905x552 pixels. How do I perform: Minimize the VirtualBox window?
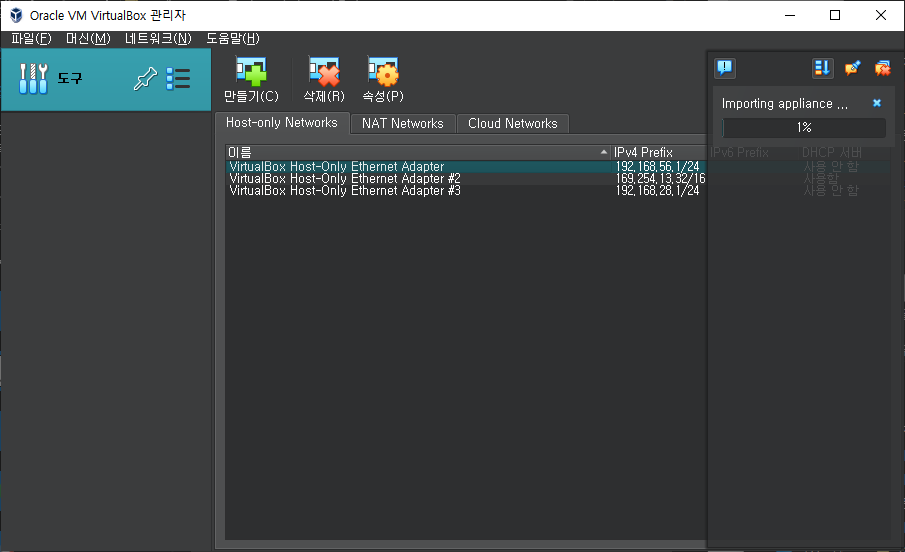pos(790,15)
